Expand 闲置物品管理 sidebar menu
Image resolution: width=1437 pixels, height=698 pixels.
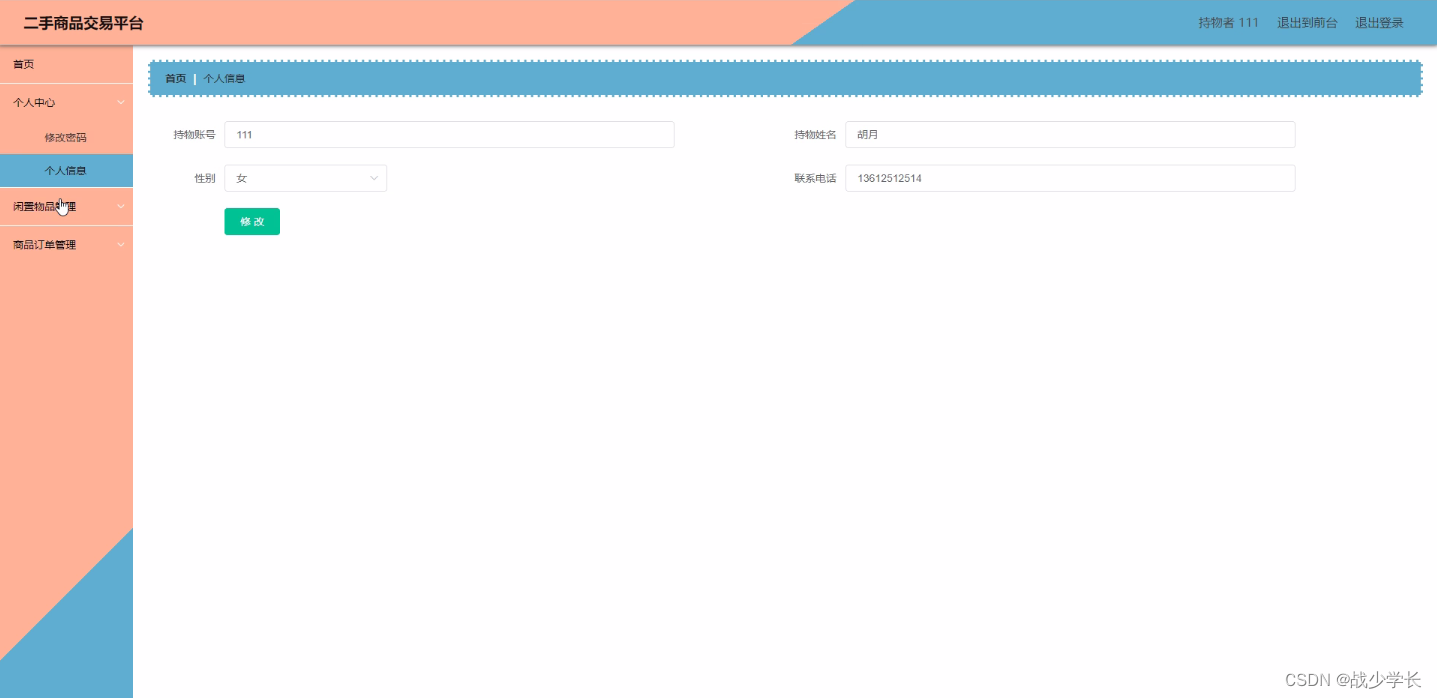[66, 206]
